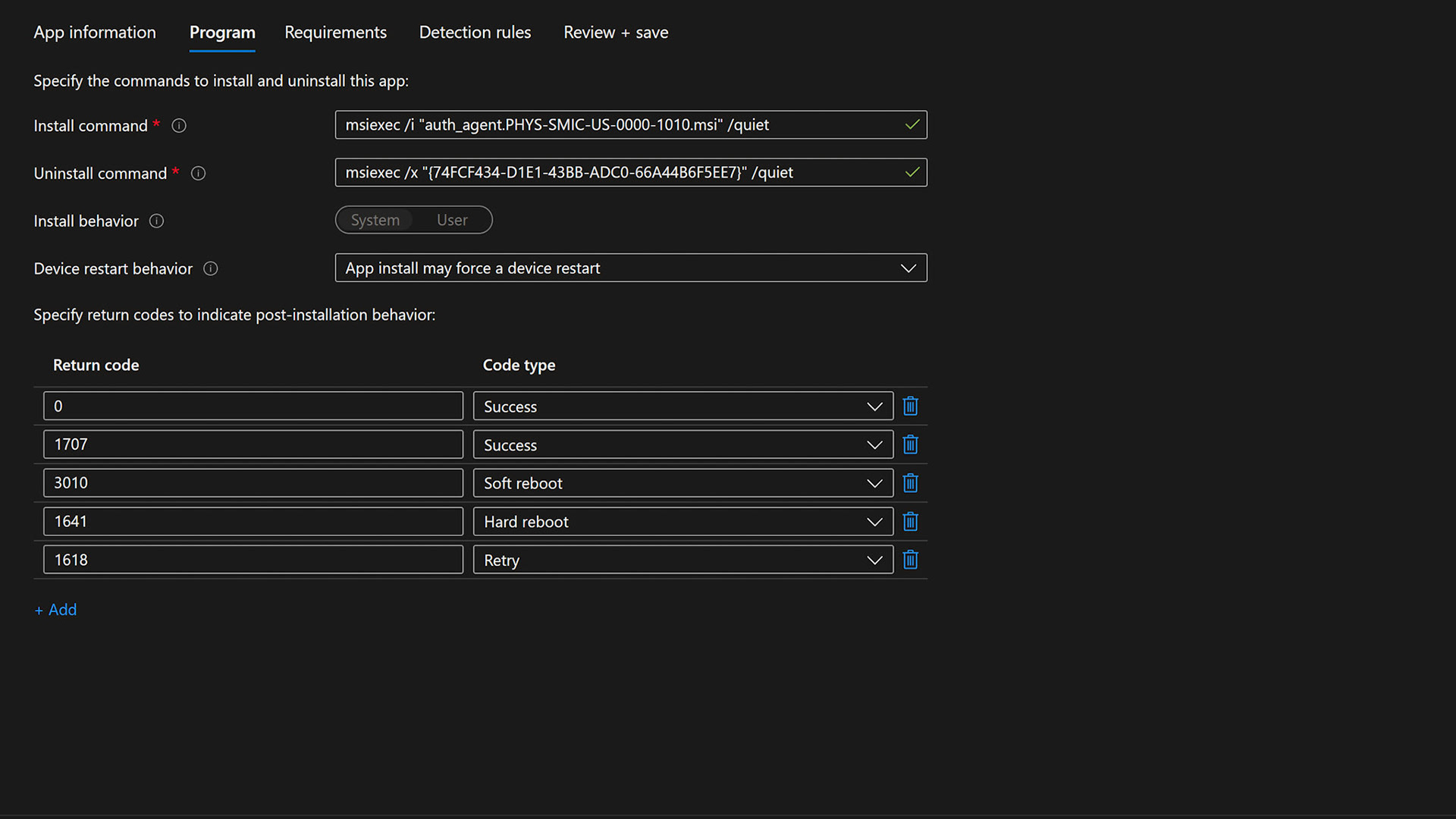Delete the 1641 Hard reboot row
Viewport: 1456px width, 819px height.
910,522
